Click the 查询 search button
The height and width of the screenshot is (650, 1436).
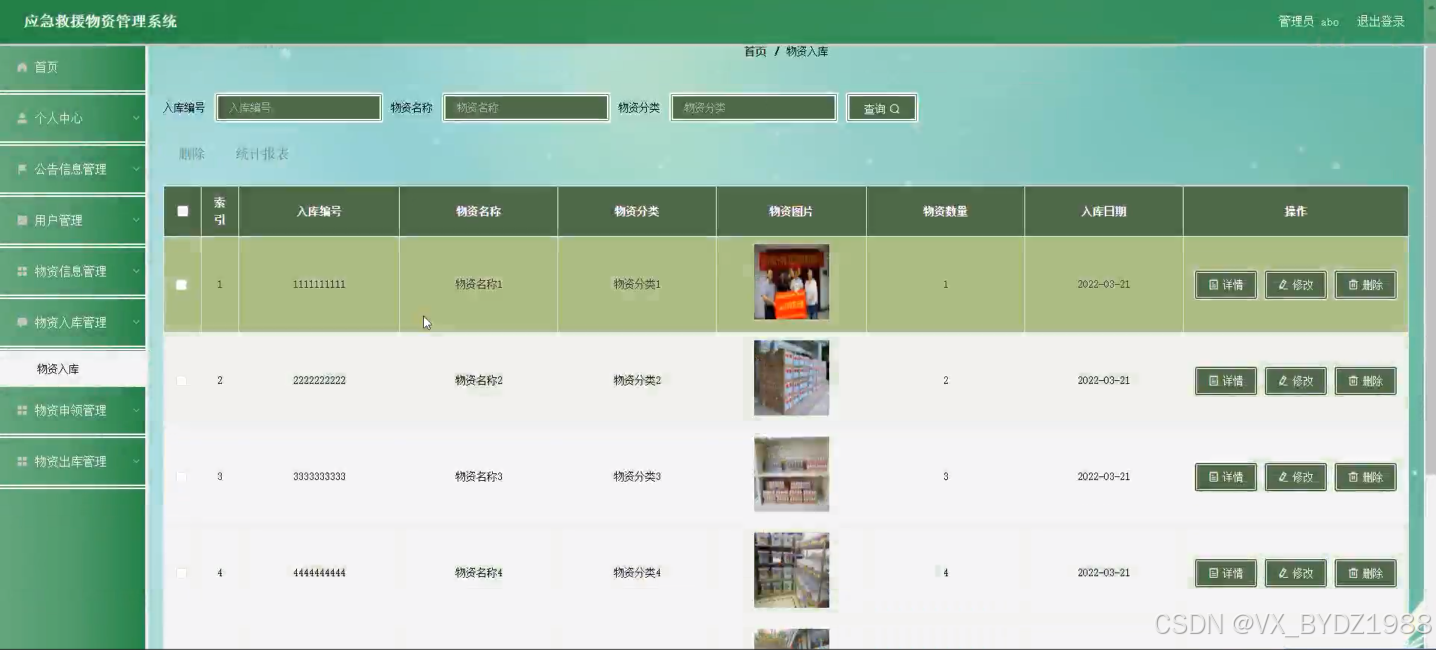pos(881,108)
